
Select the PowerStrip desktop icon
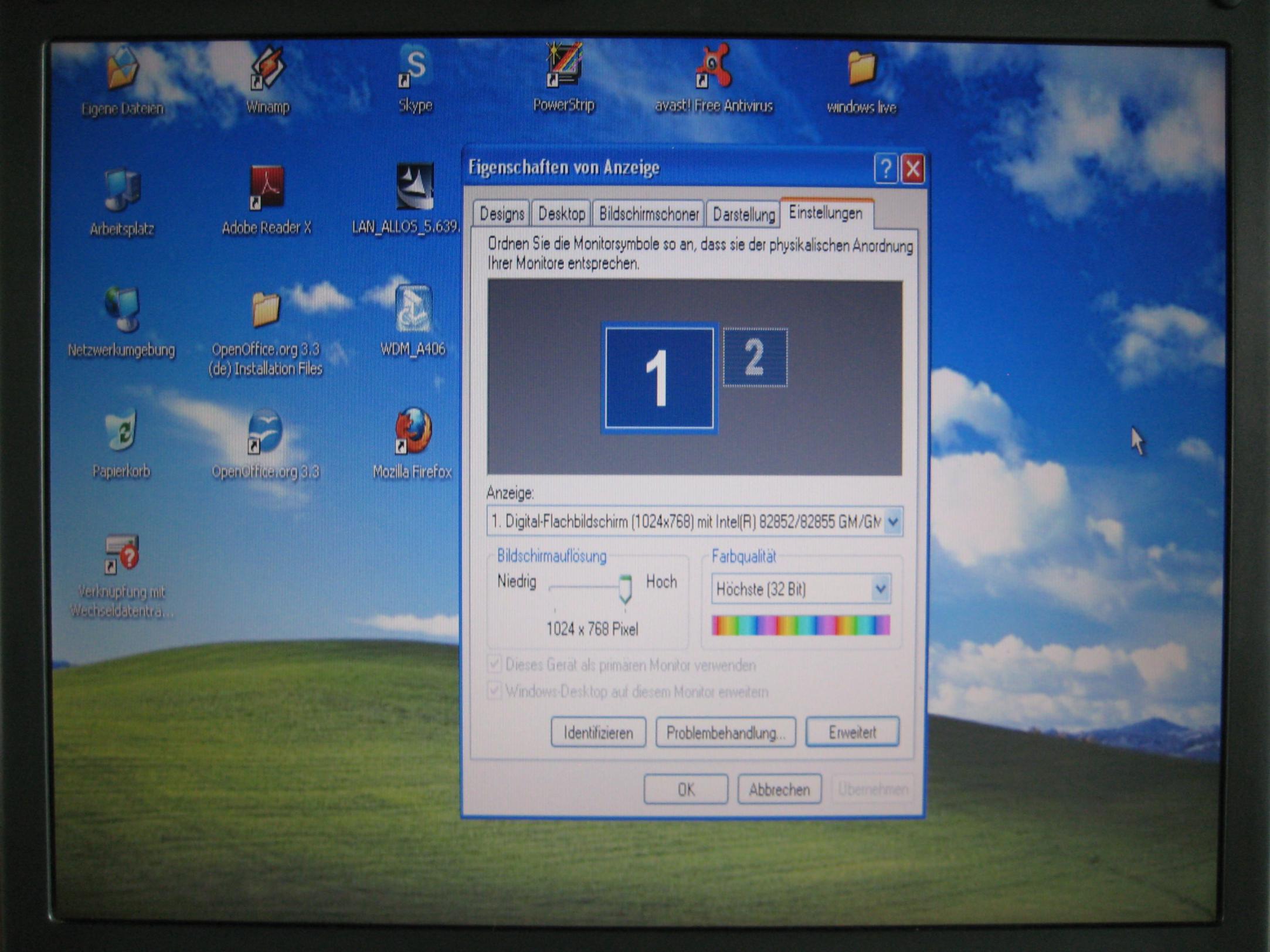(563, 66)
